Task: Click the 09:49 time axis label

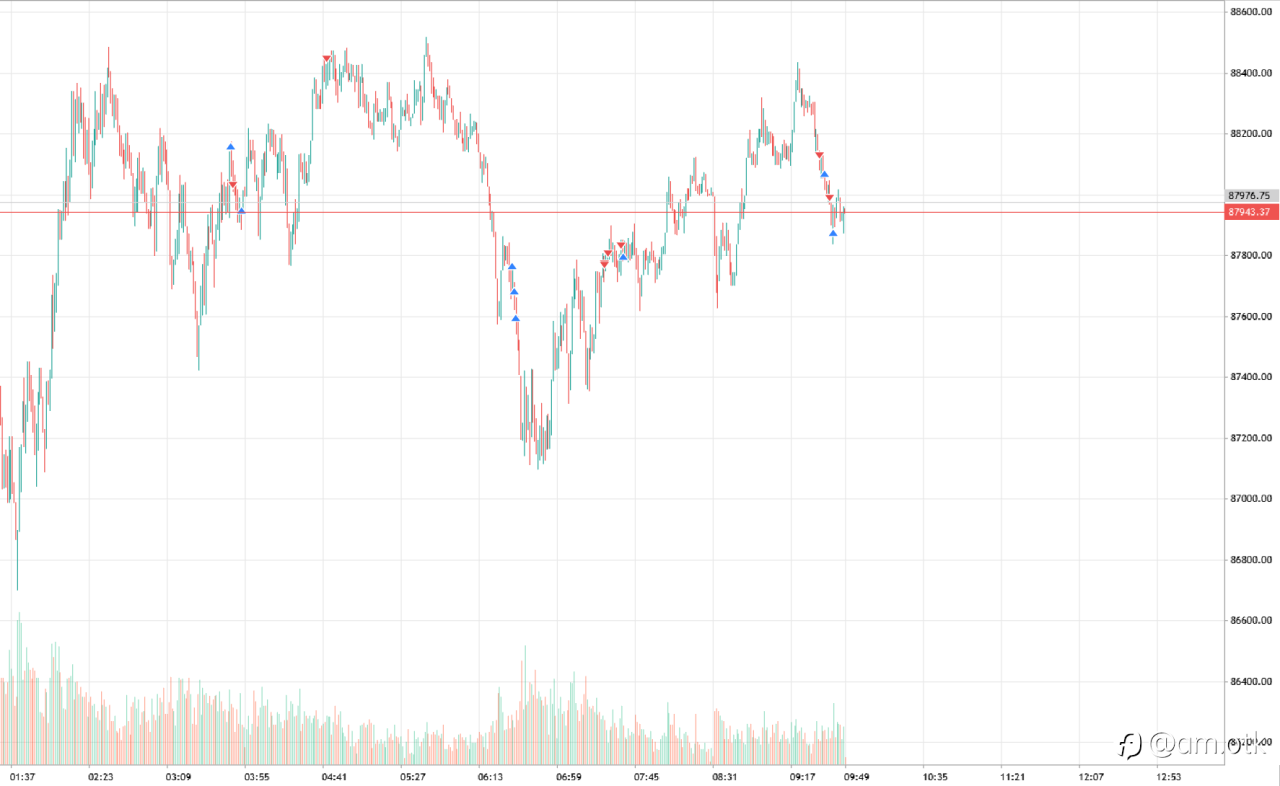Action: [857, 776]
